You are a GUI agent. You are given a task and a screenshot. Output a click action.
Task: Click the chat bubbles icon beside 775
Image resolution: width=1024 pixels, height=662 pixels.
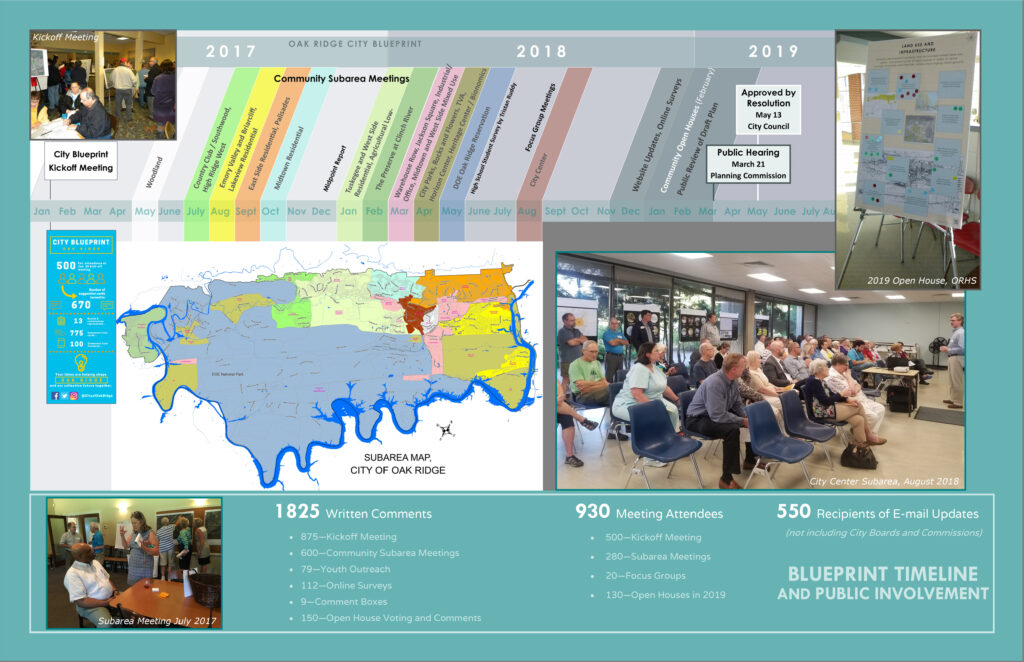point(59,332)
